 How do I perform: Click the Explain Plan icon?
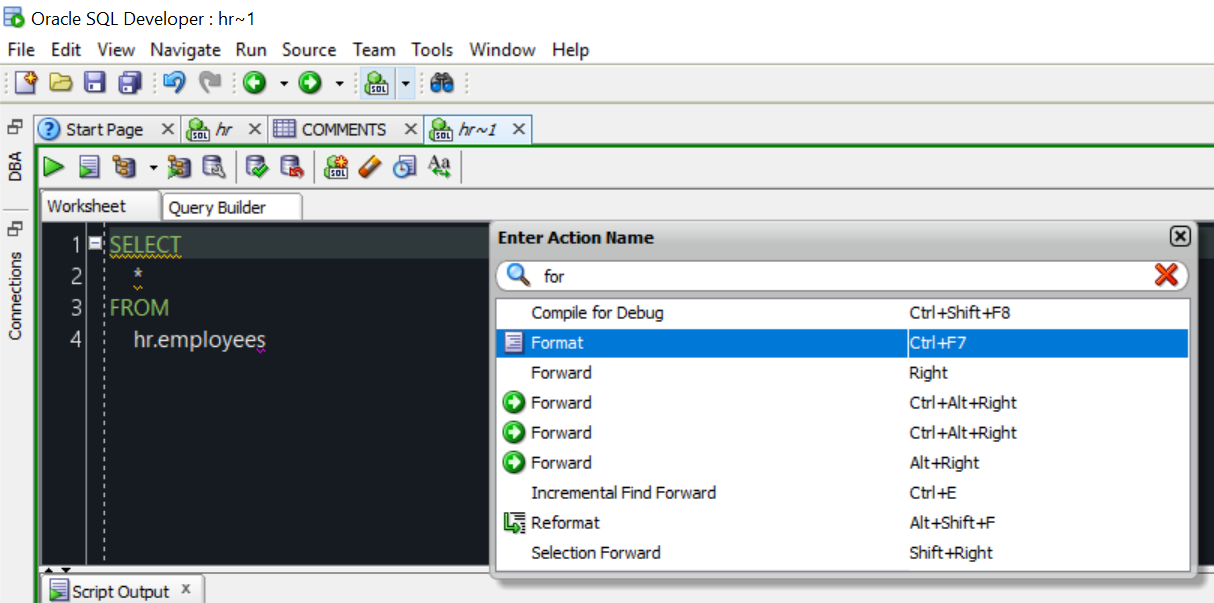(x=124, y=166)
